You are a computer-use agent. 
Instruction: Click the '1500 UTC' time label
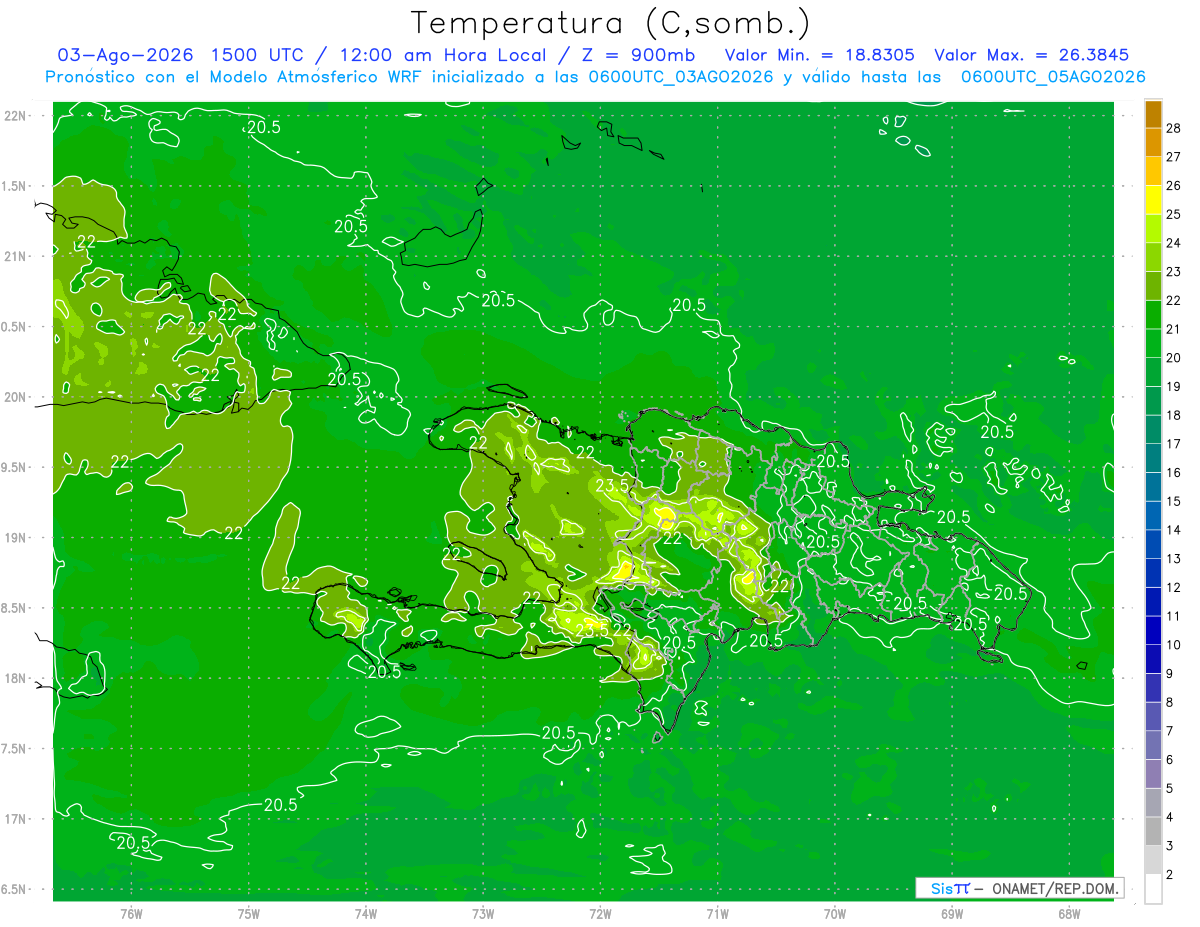[x=255, y=56]
